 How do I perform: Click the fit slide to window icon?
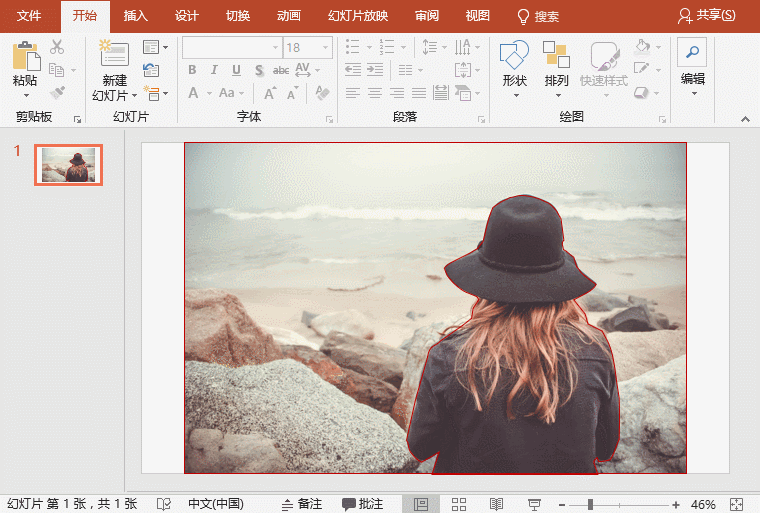coord(737,504)
